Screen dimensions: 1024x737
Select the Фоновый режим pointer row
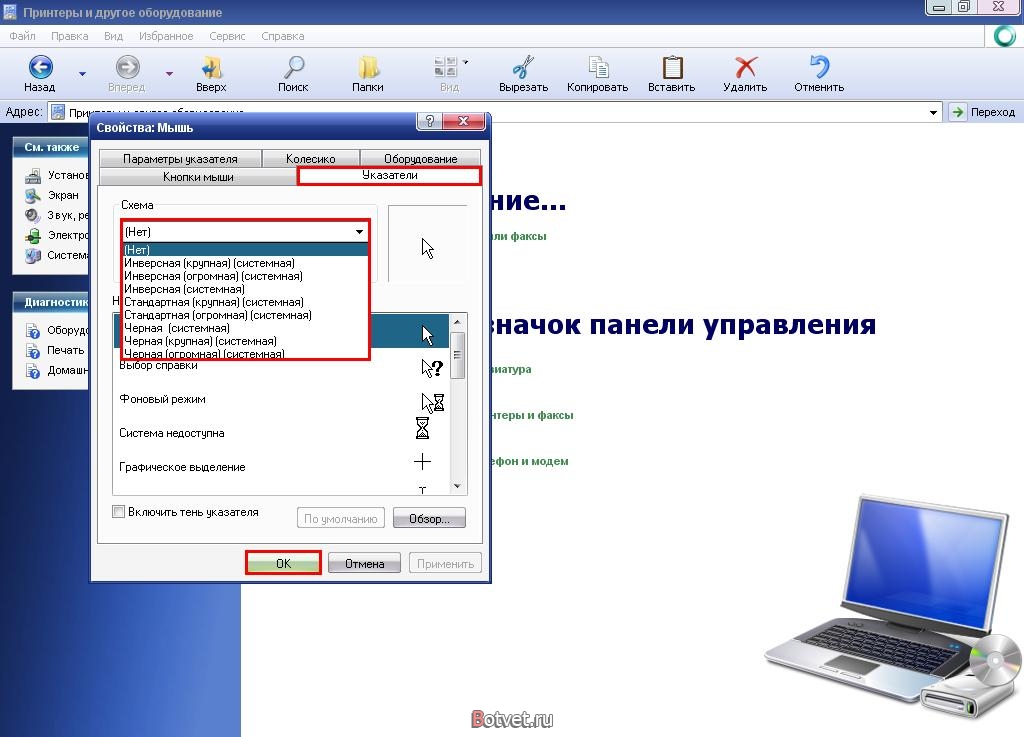click(281, 400)
